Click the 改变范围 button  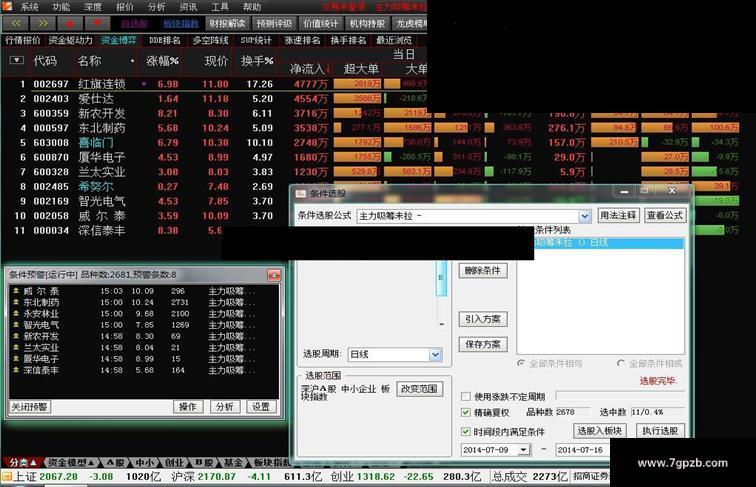pyautogui.click(x=419, y=389)
